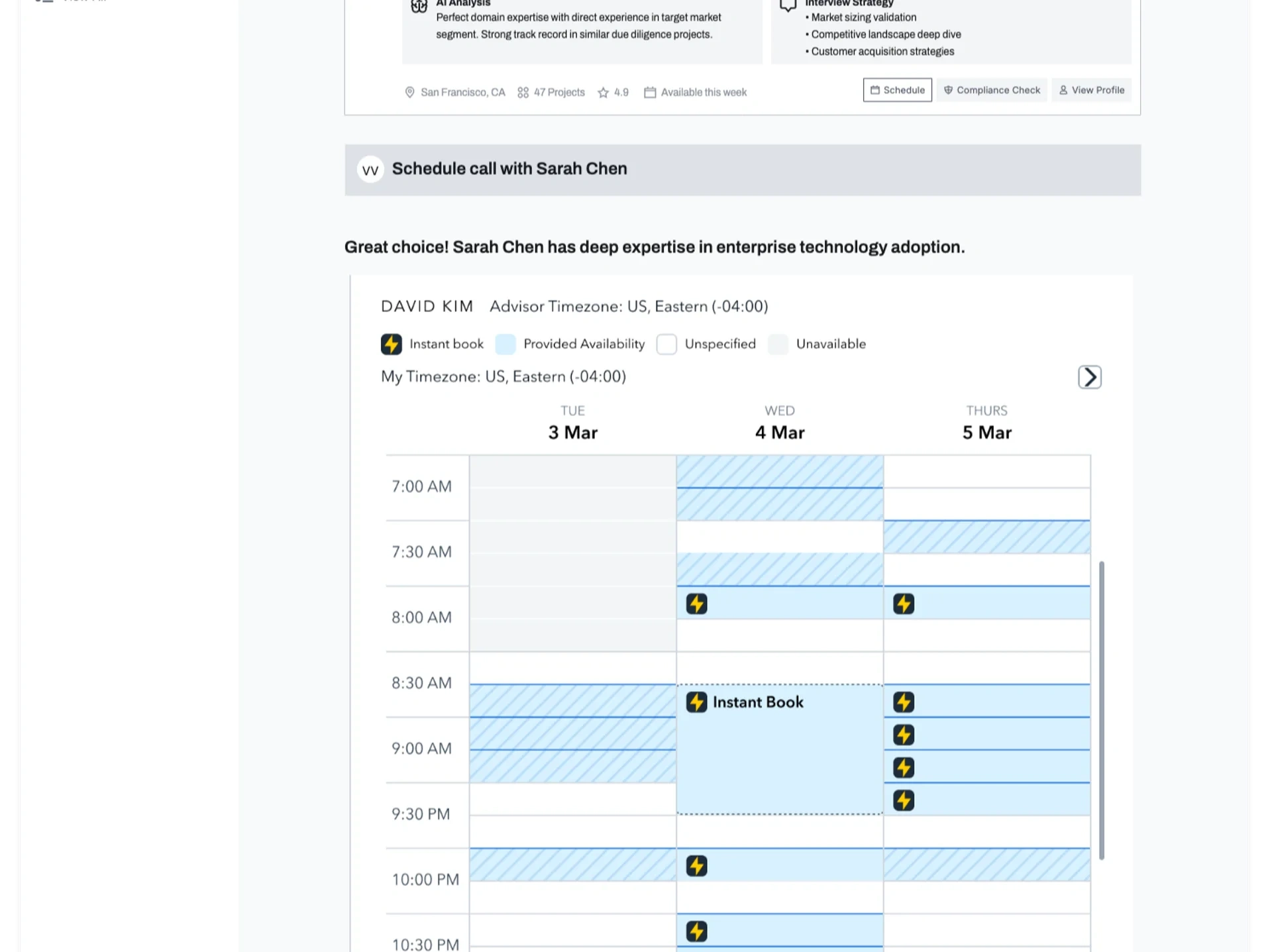Click the Wednesday 10:00 PM instant book bolt
Image resolution: width=1268 pixels, height=952 pixels.
coord(696,865)
